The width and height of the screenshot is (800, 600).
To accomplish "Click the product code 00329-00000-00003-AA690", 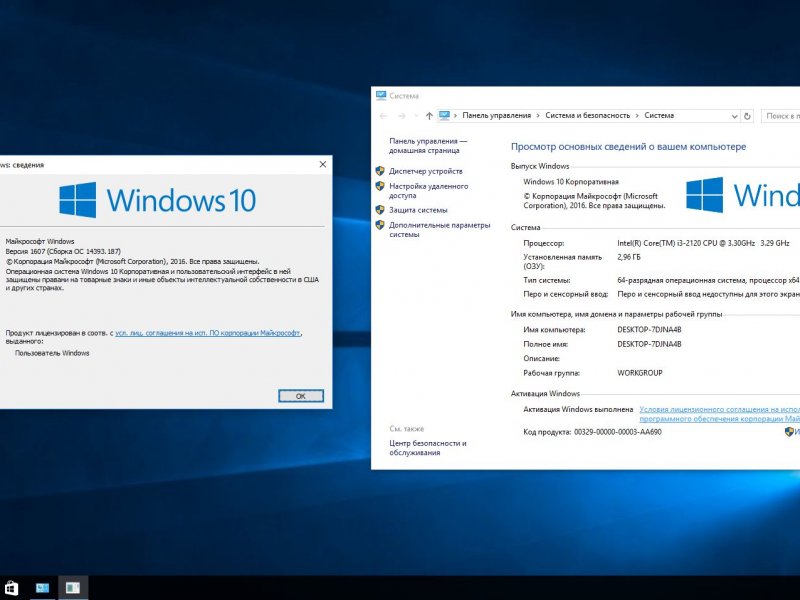I will (x=618, y=432).
